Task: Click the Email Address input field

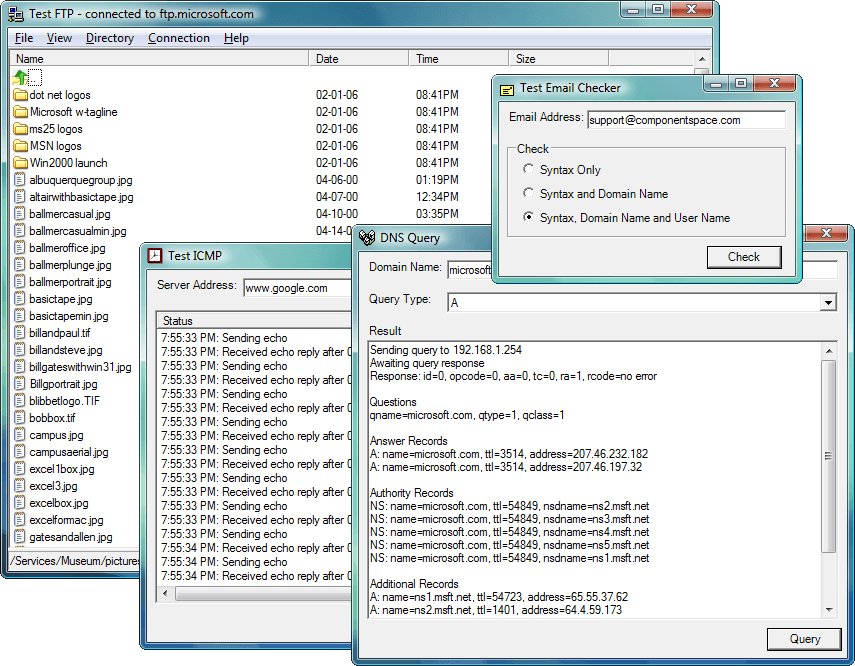Action: pos(687,120)
